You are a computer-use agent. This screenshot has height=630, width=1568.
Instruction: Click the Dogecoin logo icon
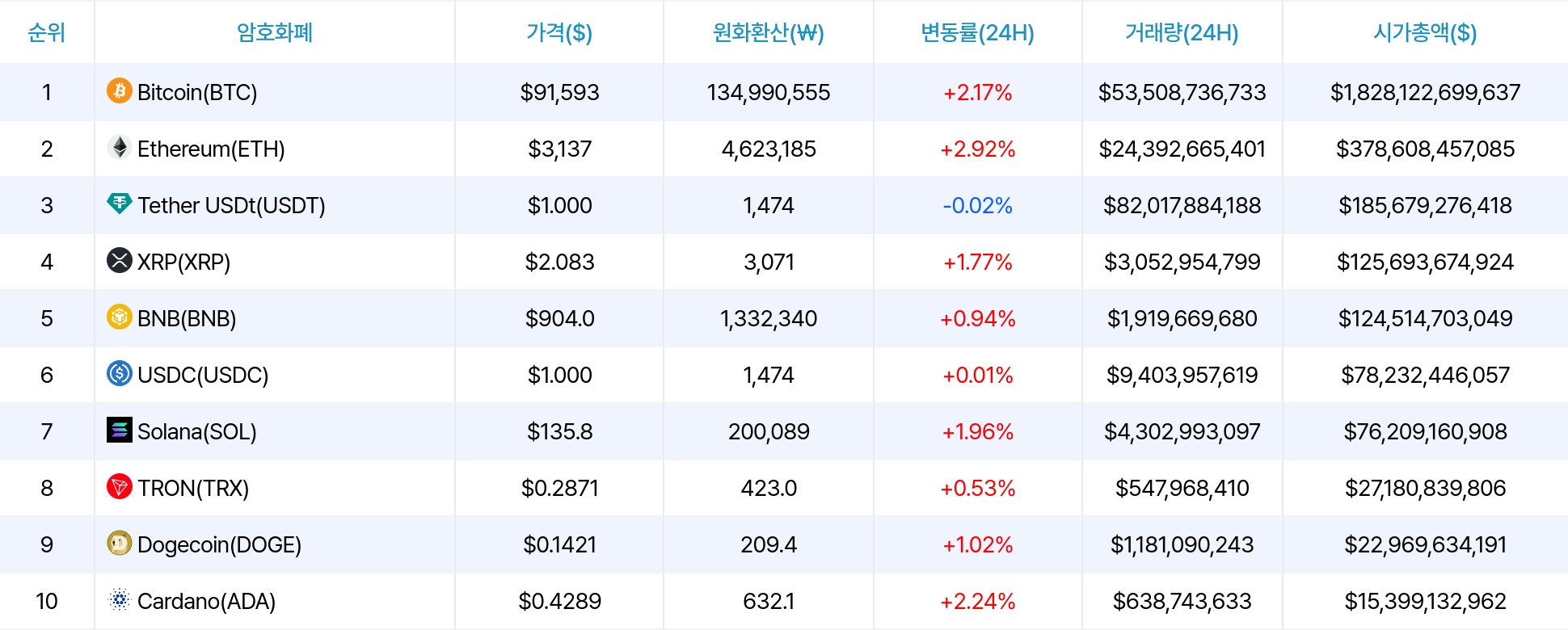coord(120,543)
